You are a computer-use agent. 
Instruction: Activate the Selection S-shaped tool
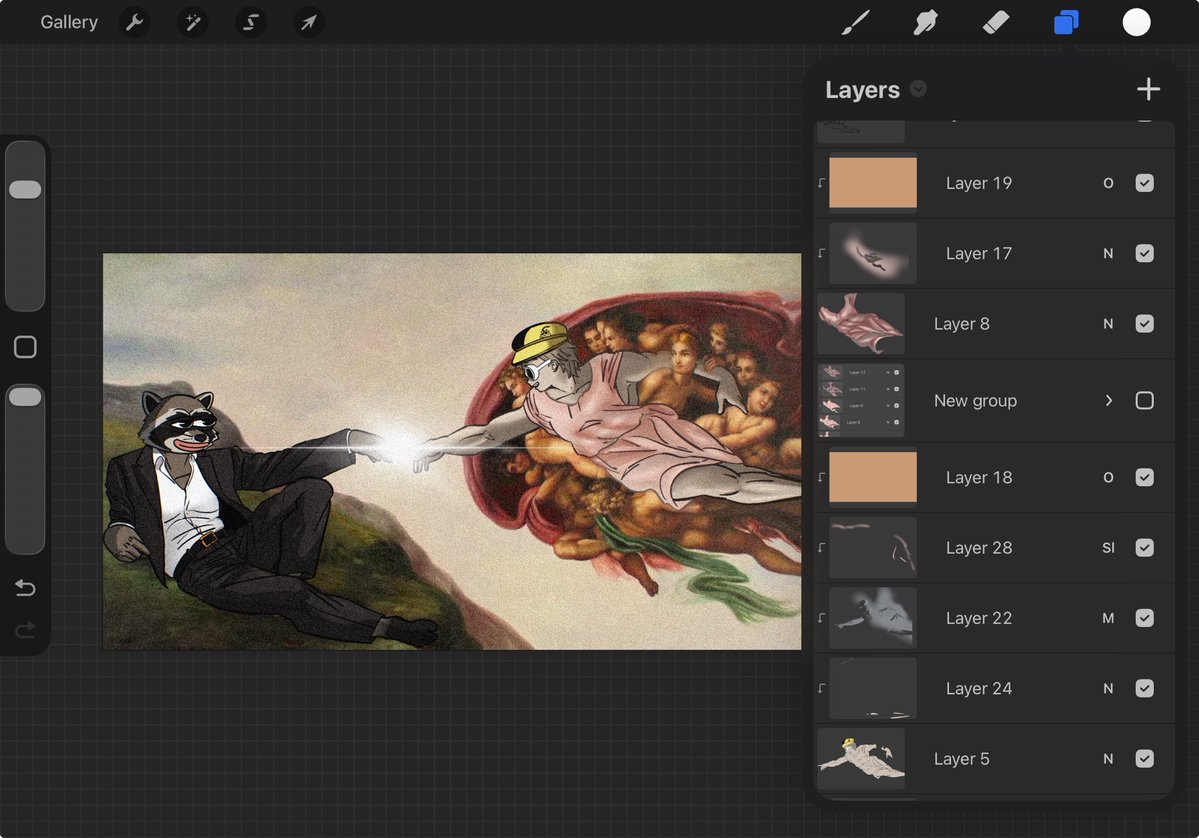coord(251,22)
